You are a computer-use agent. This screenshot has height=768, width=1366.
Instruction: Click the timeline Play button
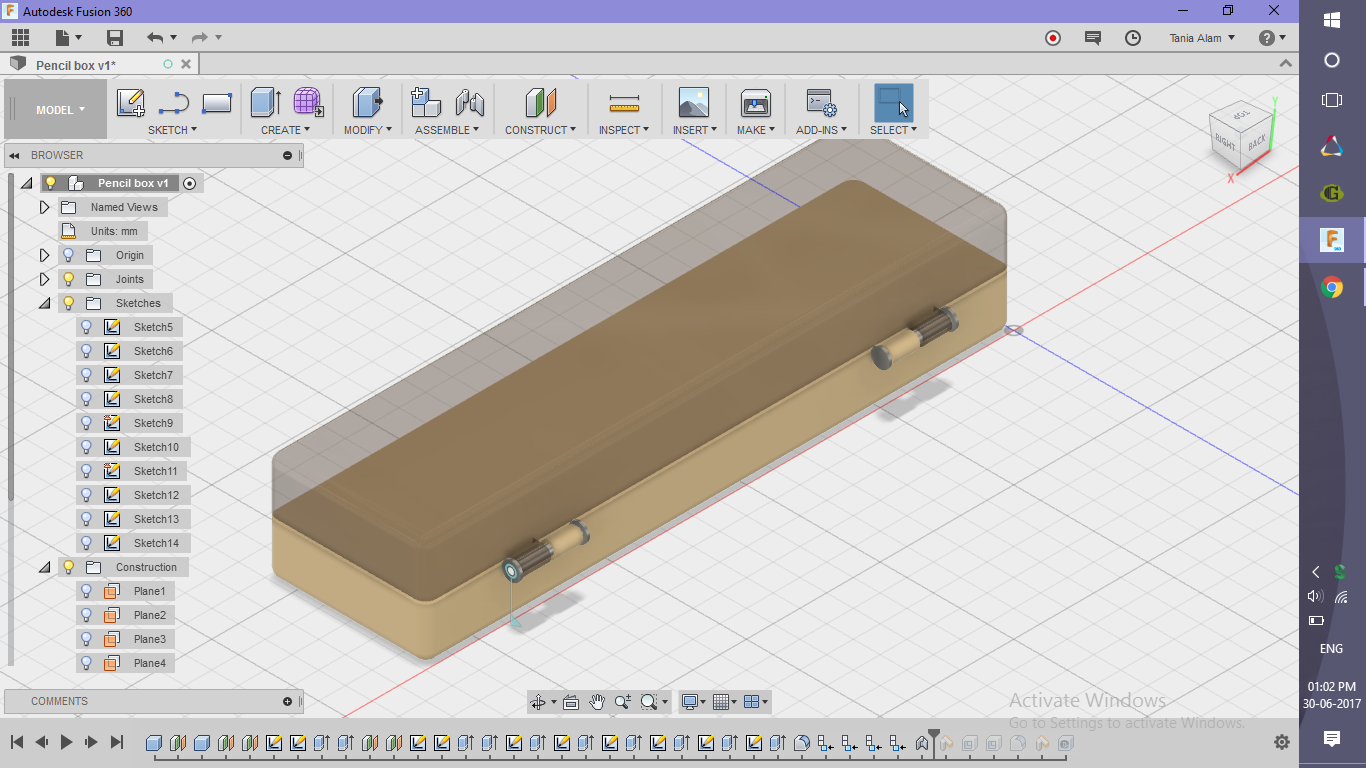pyautogui.click(x=67, y=742)
